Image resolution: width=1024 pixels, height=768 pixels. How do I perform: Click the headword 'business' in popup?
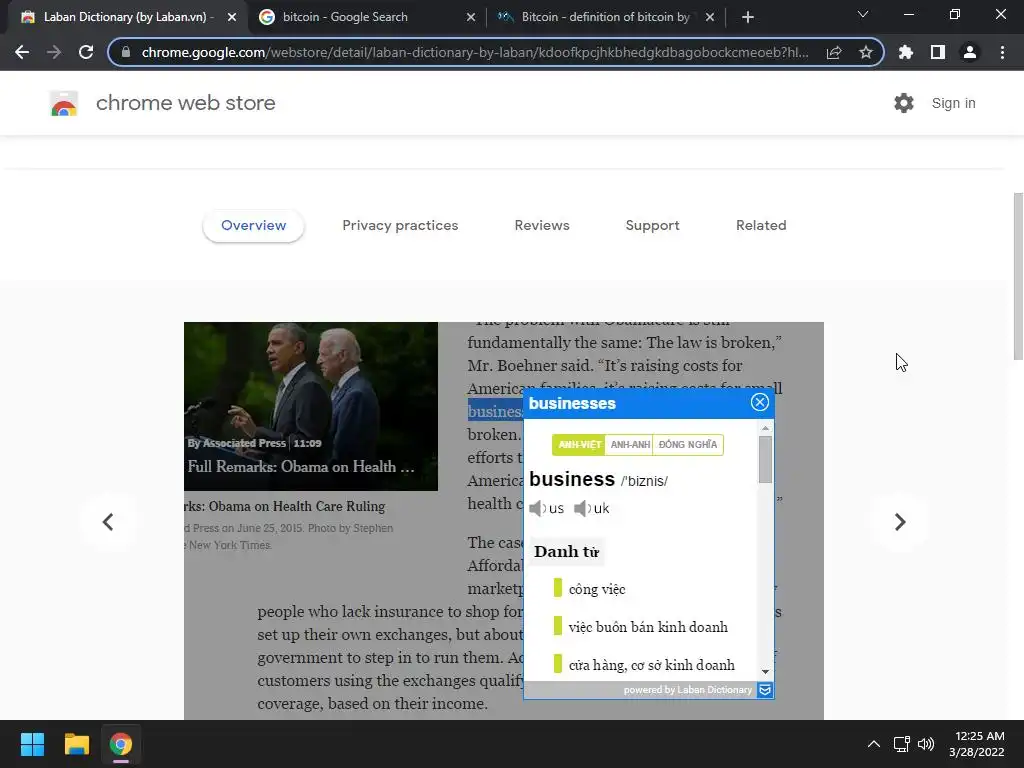point(572,479)
